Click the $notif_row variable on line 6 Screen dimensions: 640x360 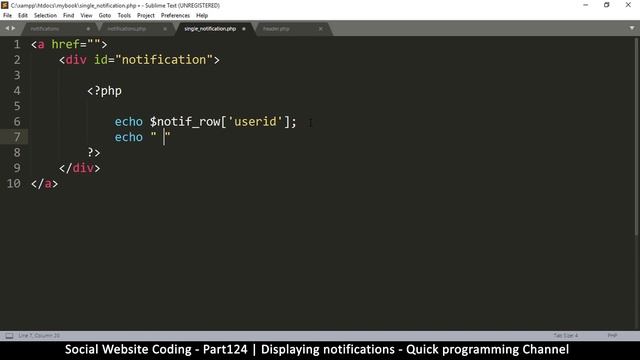click(x=185, y=122)
